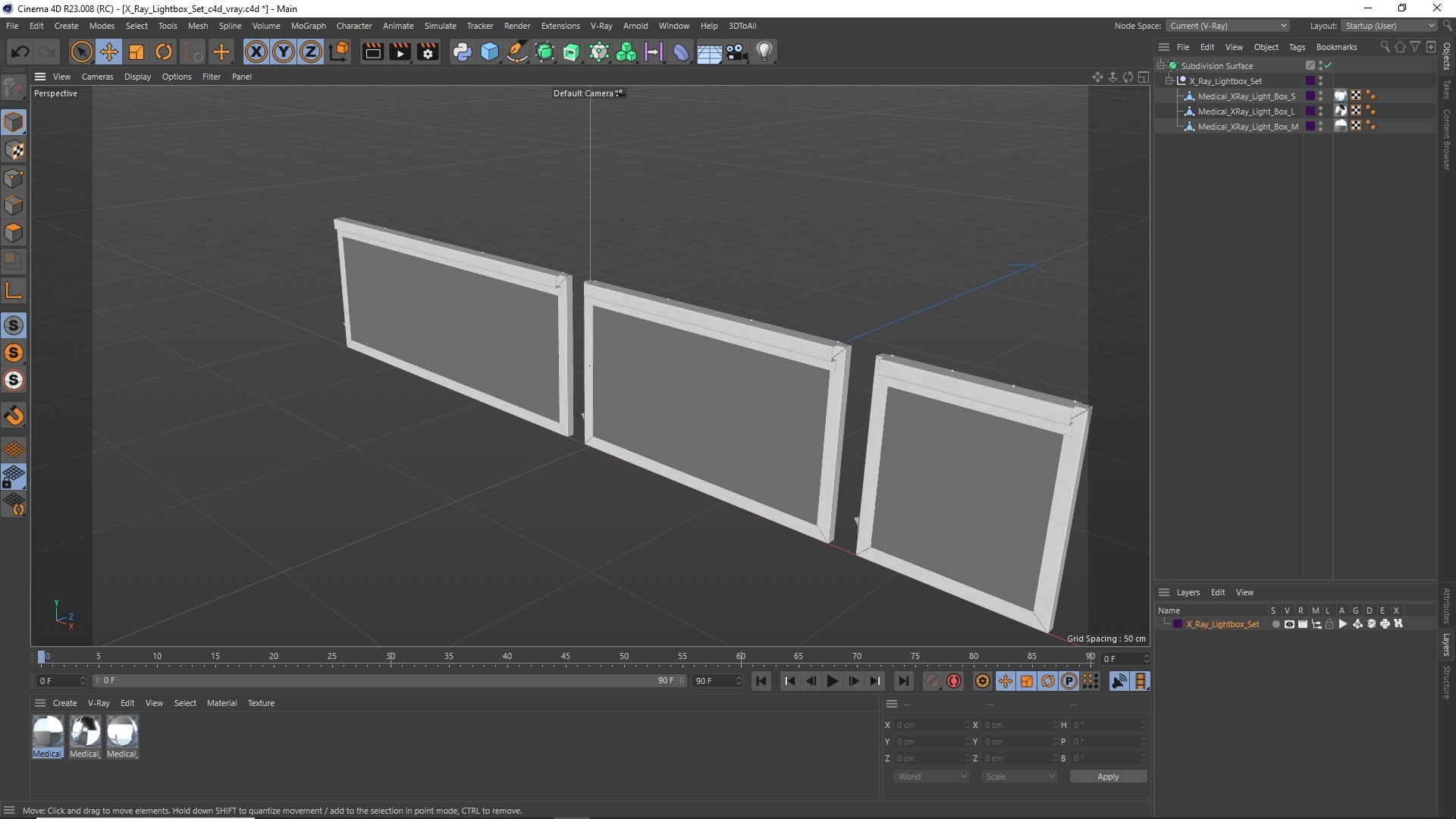
Task: Toggle layer View eye for X_Ray_Lightbox_Set
Action: (x=1288, y=624)
